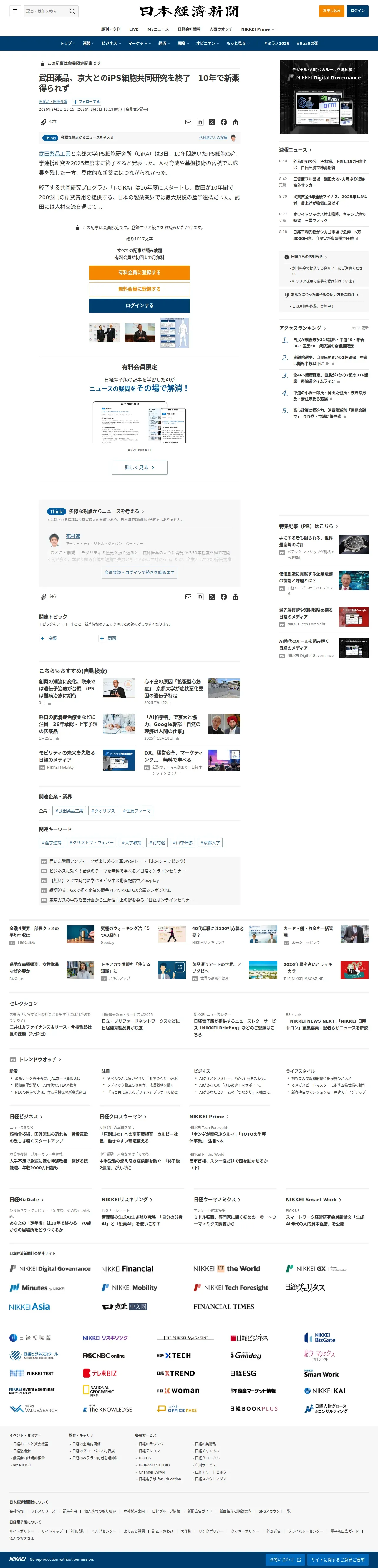Viewport: 378px width, 1568px height.
Task: Click the blue ログイン button in the header
Action: coord(358,11)
